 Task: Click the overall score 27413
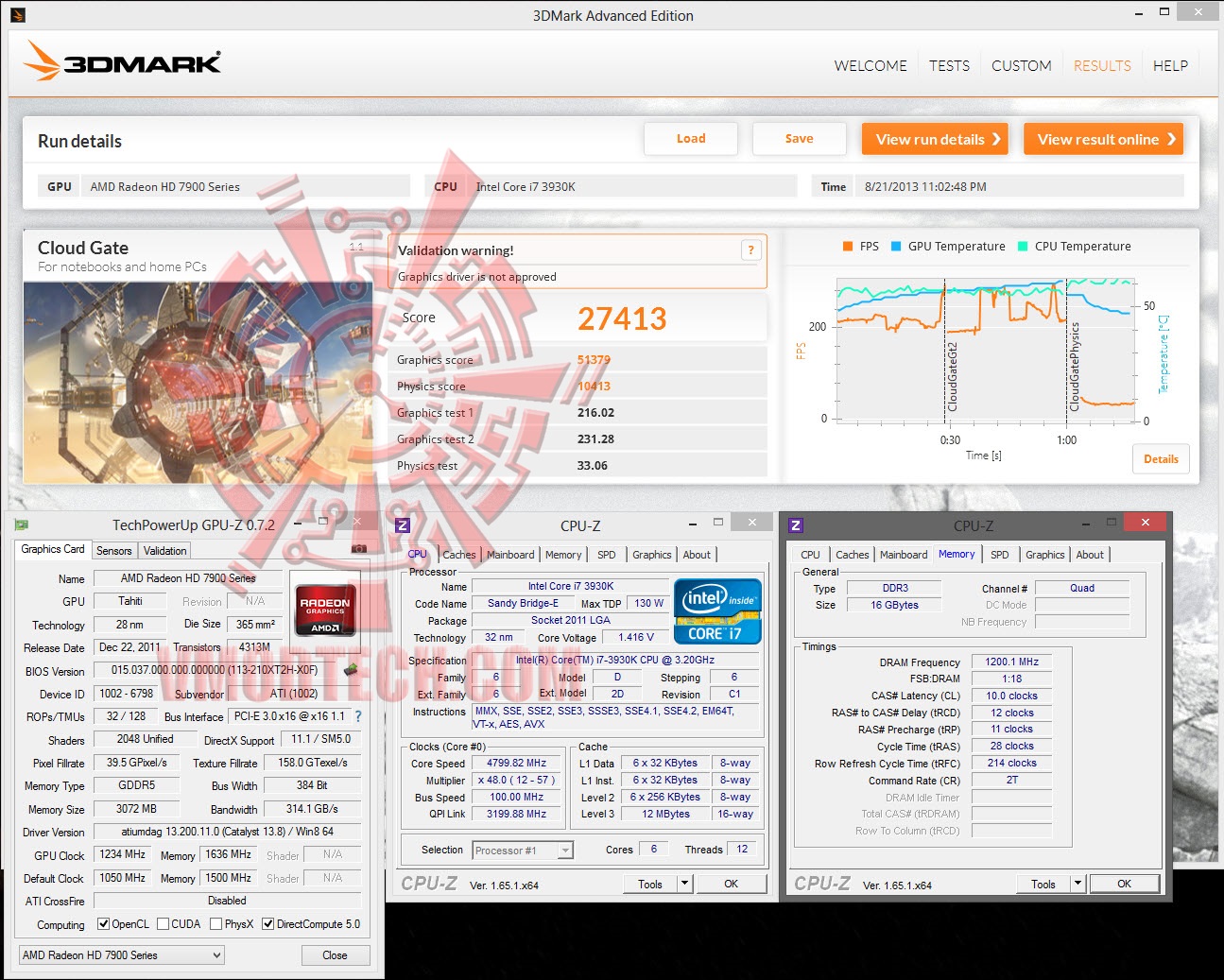coord(622,318)
